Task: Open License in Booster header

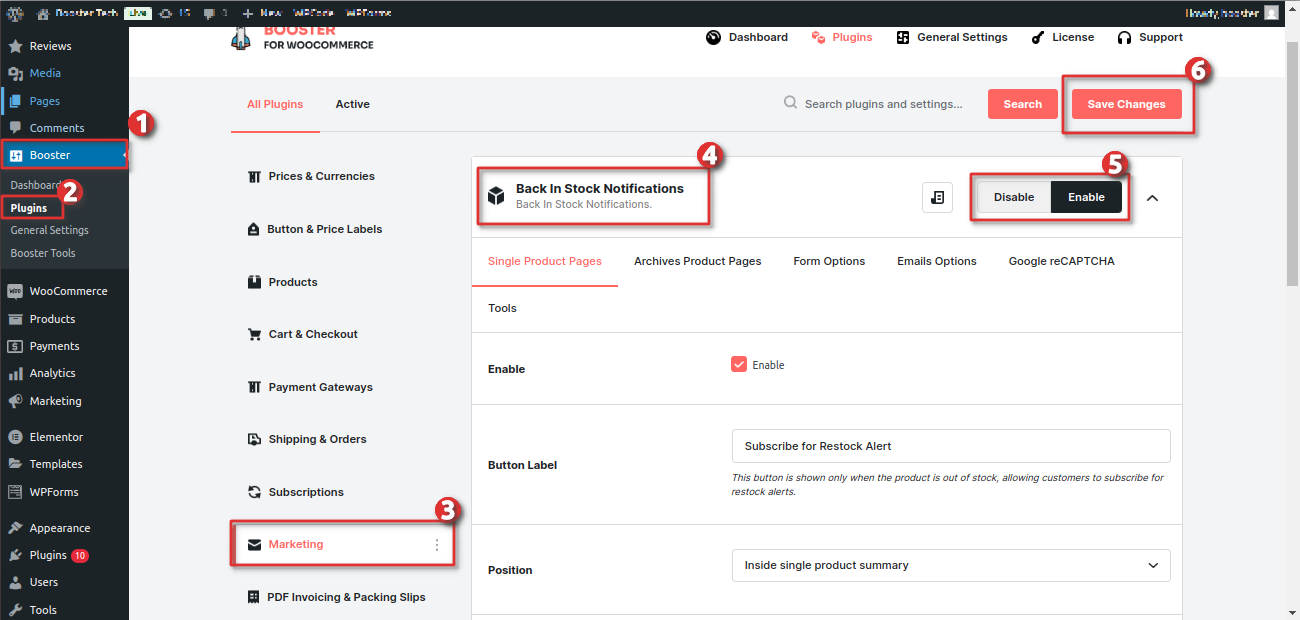Action: pos(1062,37)
